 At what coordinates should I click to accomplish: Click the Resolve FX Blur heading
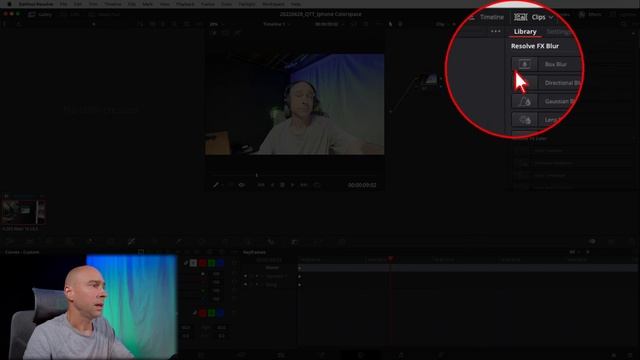535,46
